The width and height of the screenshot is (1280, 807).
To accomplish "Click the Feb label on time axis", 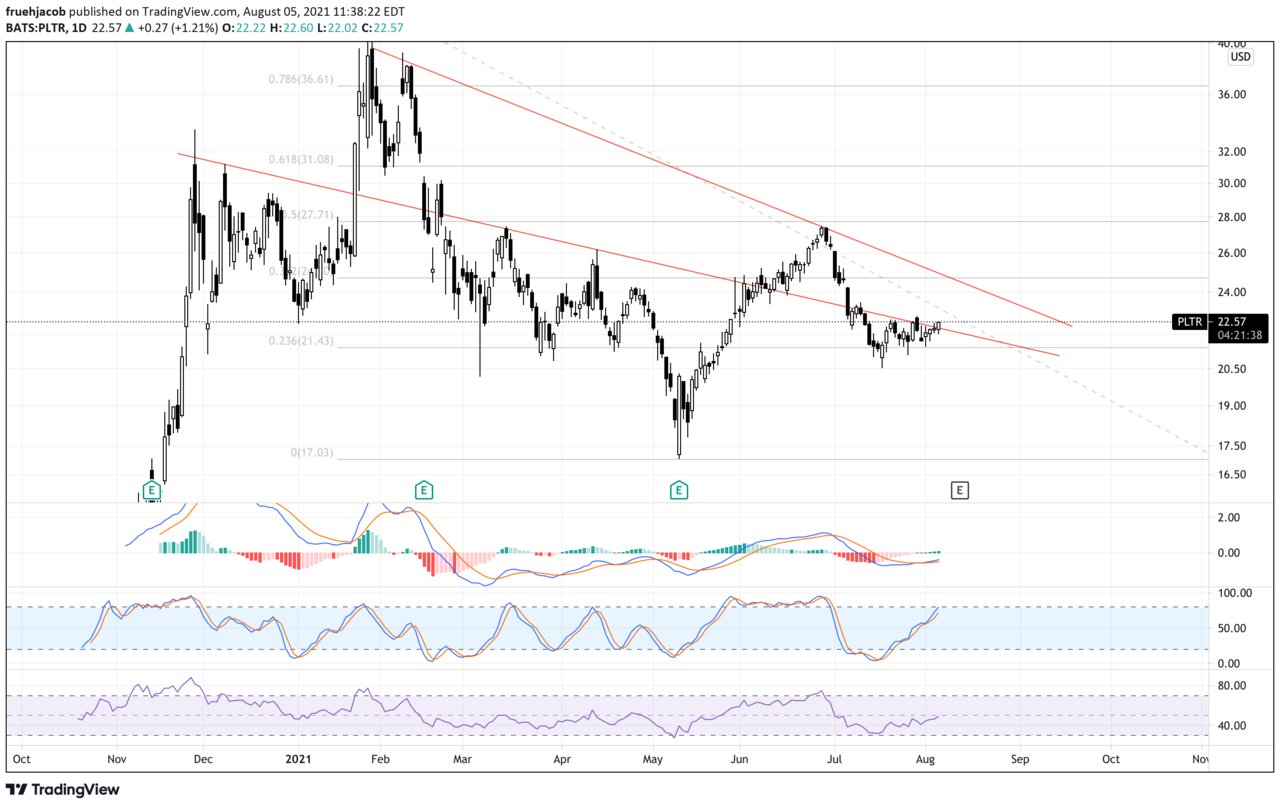I will (379, 760).
